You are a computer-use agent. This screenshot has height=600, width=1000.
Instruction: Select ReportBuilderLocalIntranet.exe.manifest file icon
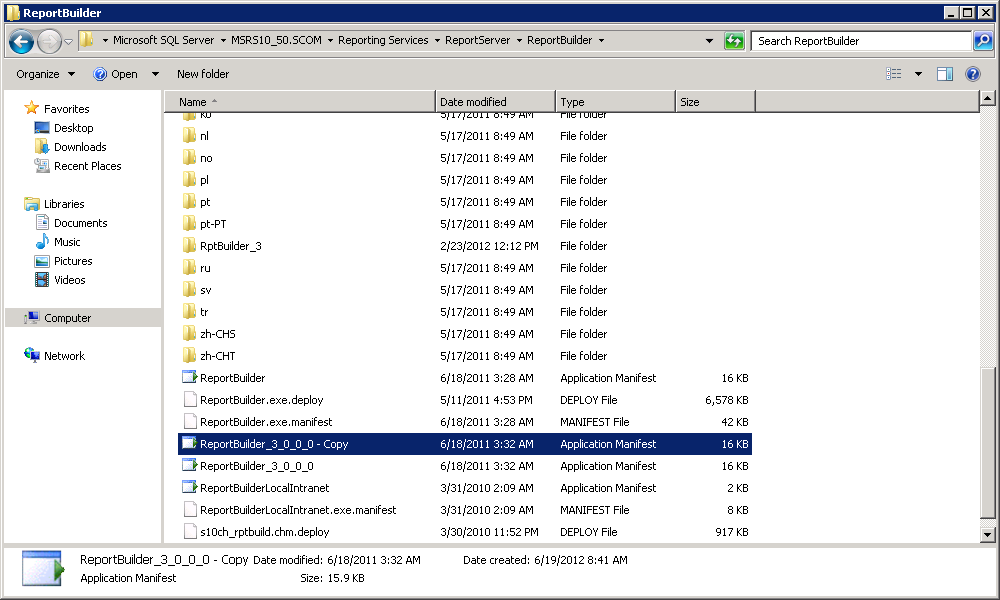point(189,509)
